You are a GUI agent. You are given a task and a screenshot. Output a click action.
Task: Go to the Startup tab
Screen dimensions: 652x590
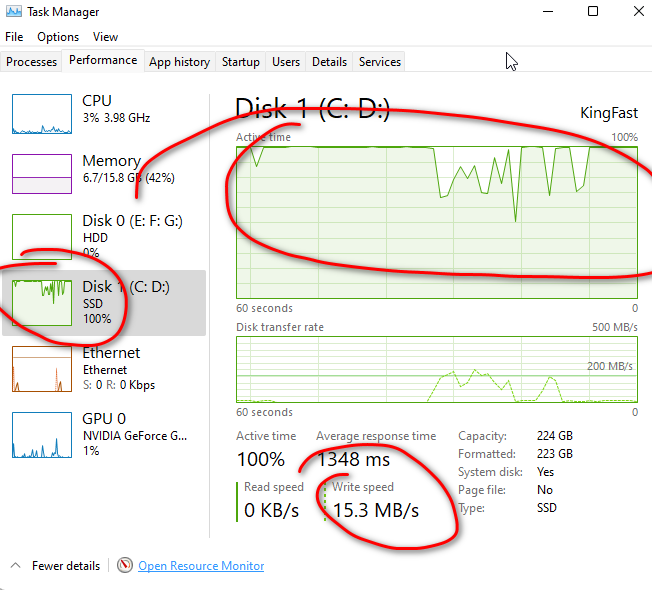[x=240, y=62]
